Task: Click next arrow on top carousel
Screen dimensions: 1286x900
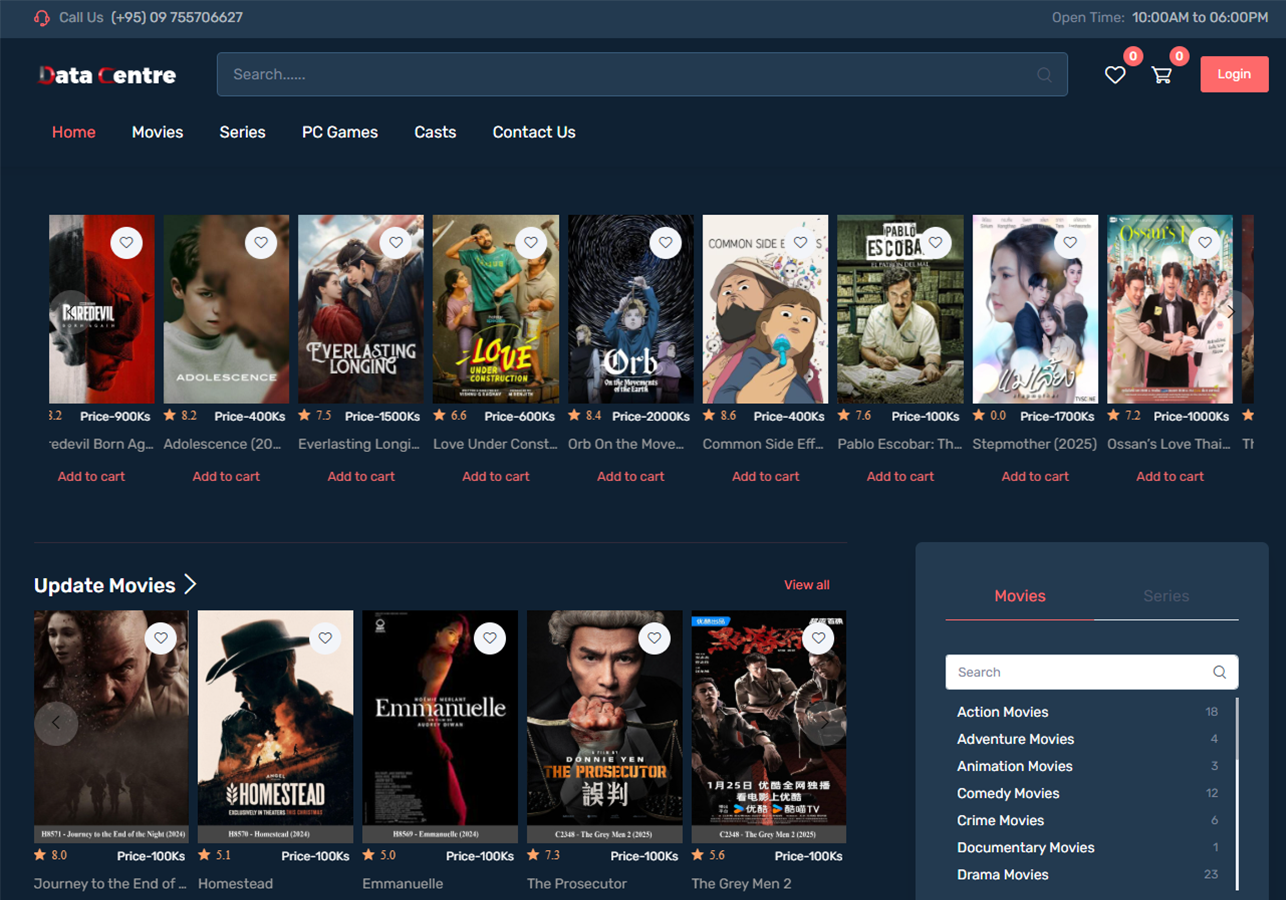Action: pos(1231,312)
